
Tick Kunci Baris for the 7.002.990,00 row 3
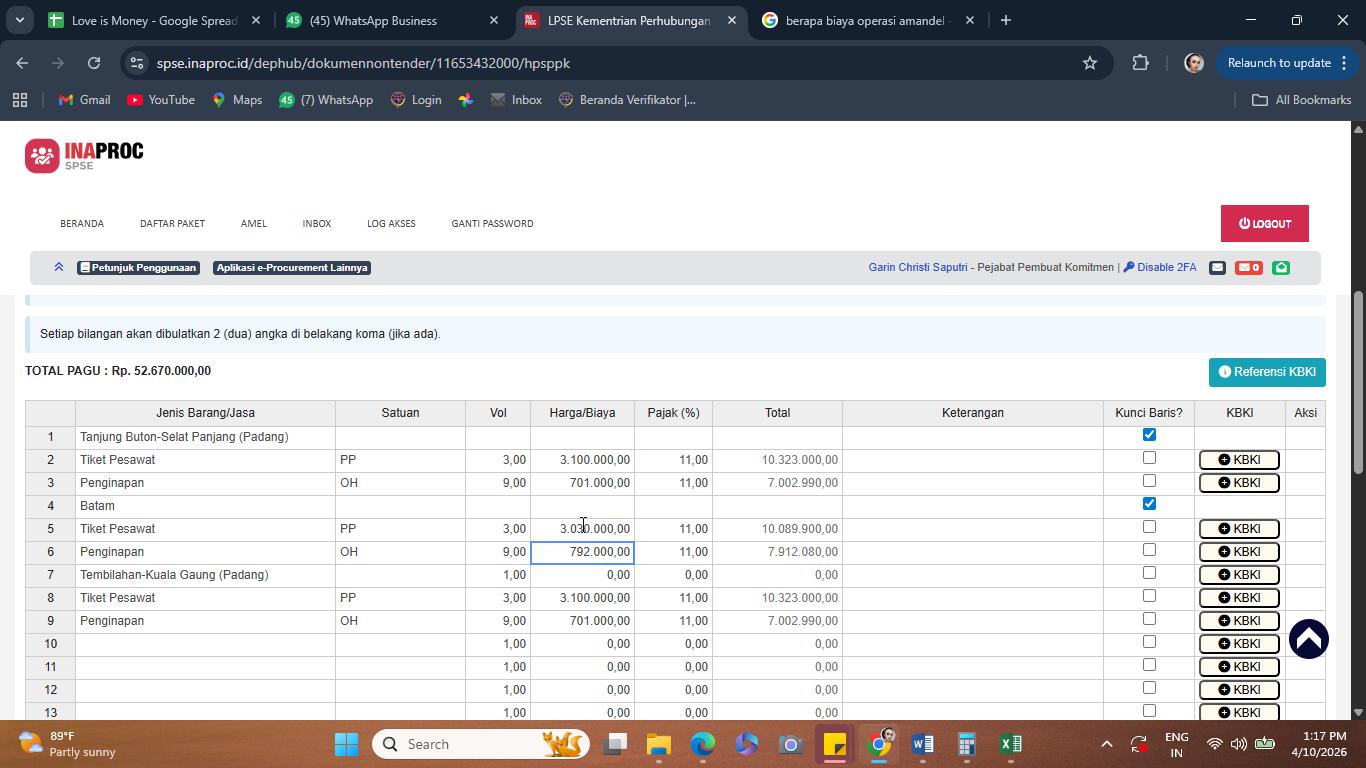pos(1149,481)
